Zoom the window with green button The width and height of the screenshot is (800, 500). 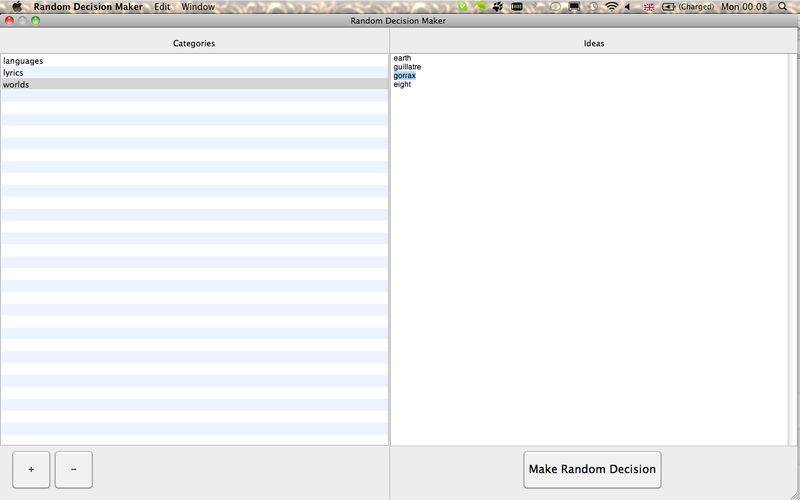pos(36,20)
